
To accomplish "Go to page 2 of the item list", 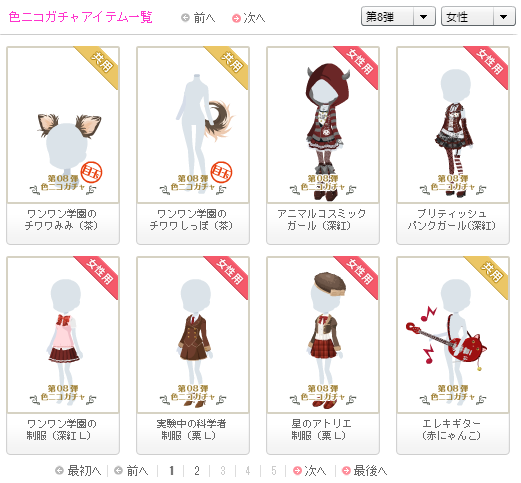I will pyautogui.click(x=197, y=471).
